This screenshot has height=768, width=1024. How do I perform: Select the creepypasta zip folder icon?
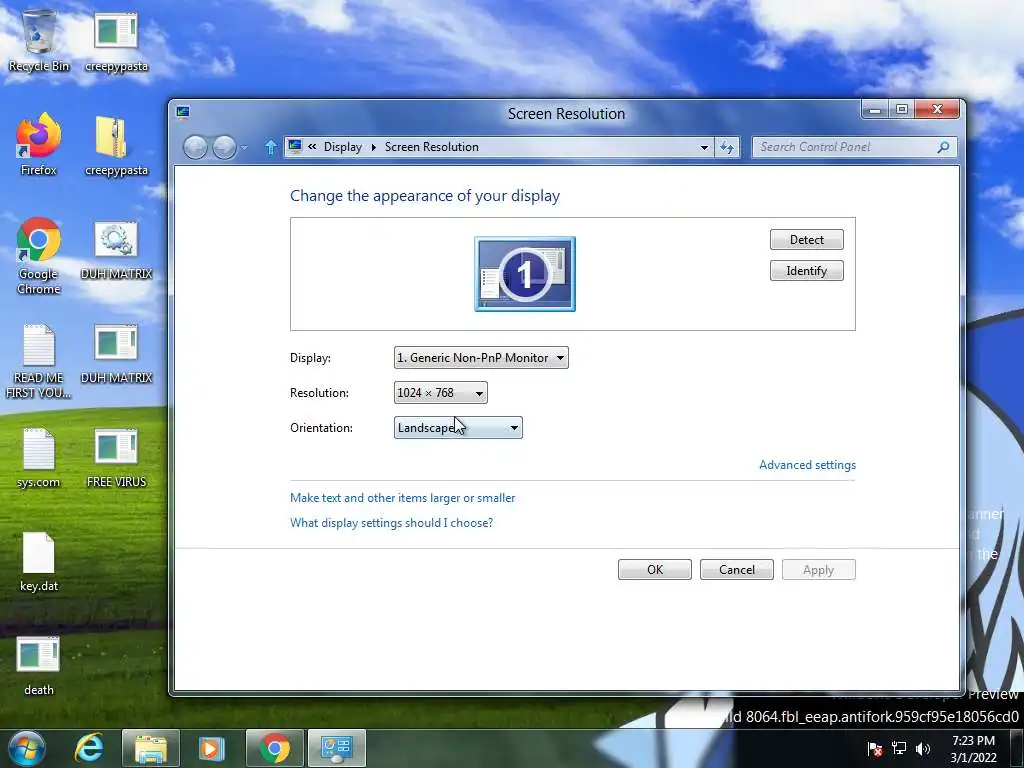(116, 144)
